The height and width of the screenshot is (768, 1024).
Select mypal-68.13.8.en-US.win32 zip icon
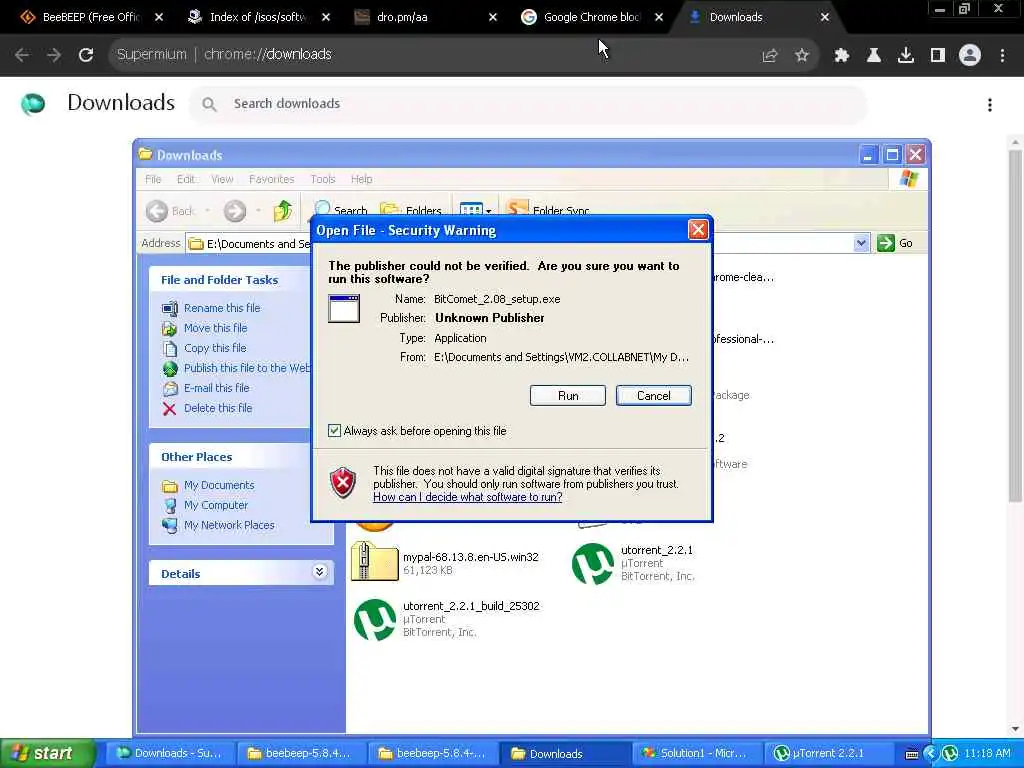[x=374, y=561]
